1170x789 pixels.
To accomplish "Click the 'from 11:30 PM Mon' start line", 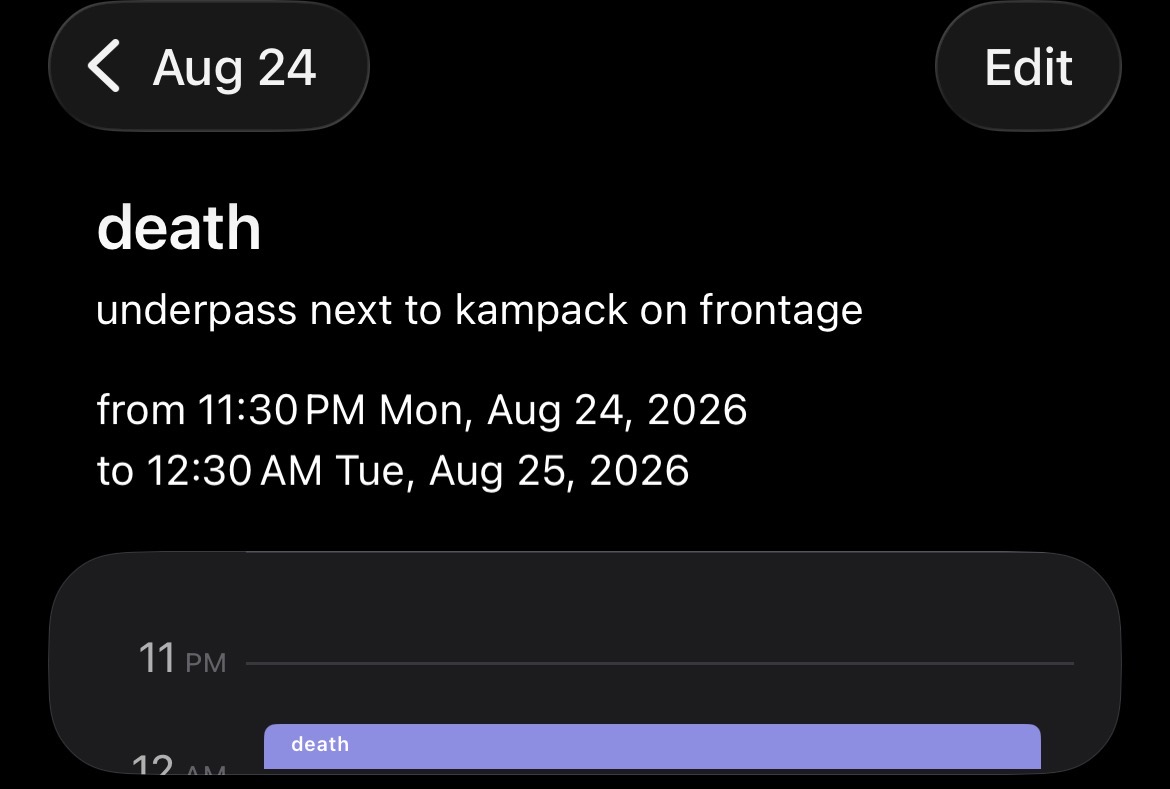I will point(422,410).
